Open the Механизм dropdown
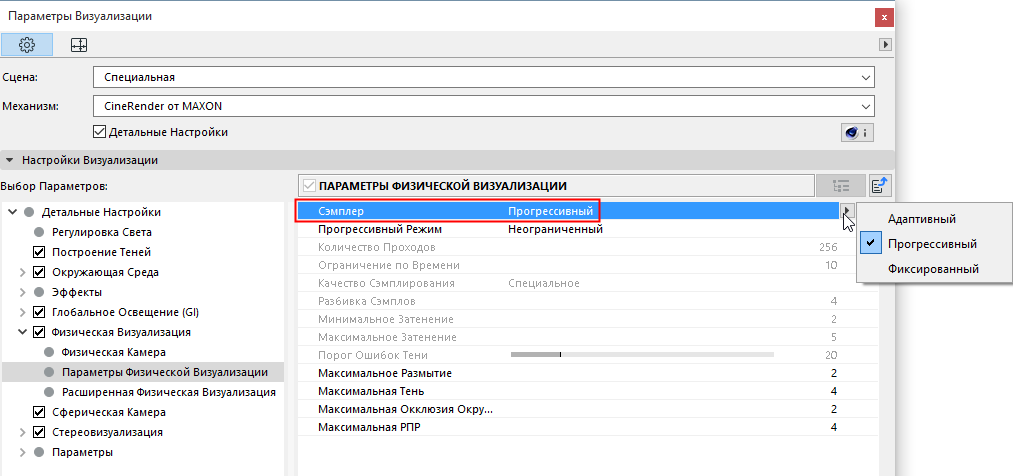The image size is (1013, 476). pos(483,105)
